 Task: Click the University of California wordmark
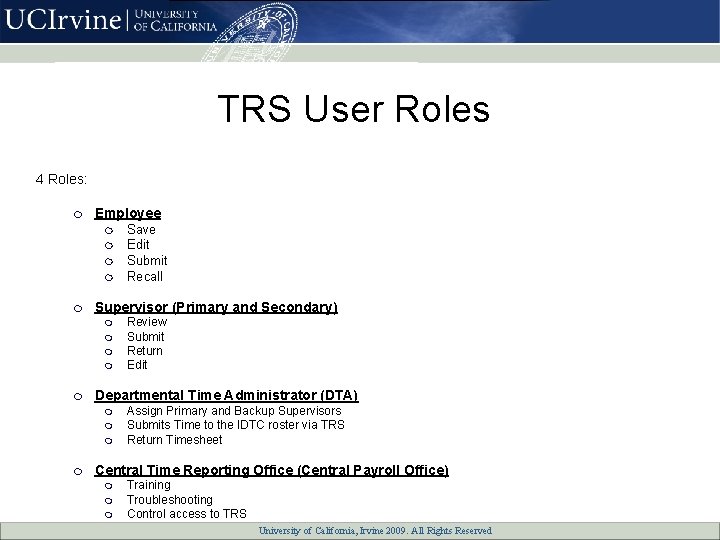point(175,21)
